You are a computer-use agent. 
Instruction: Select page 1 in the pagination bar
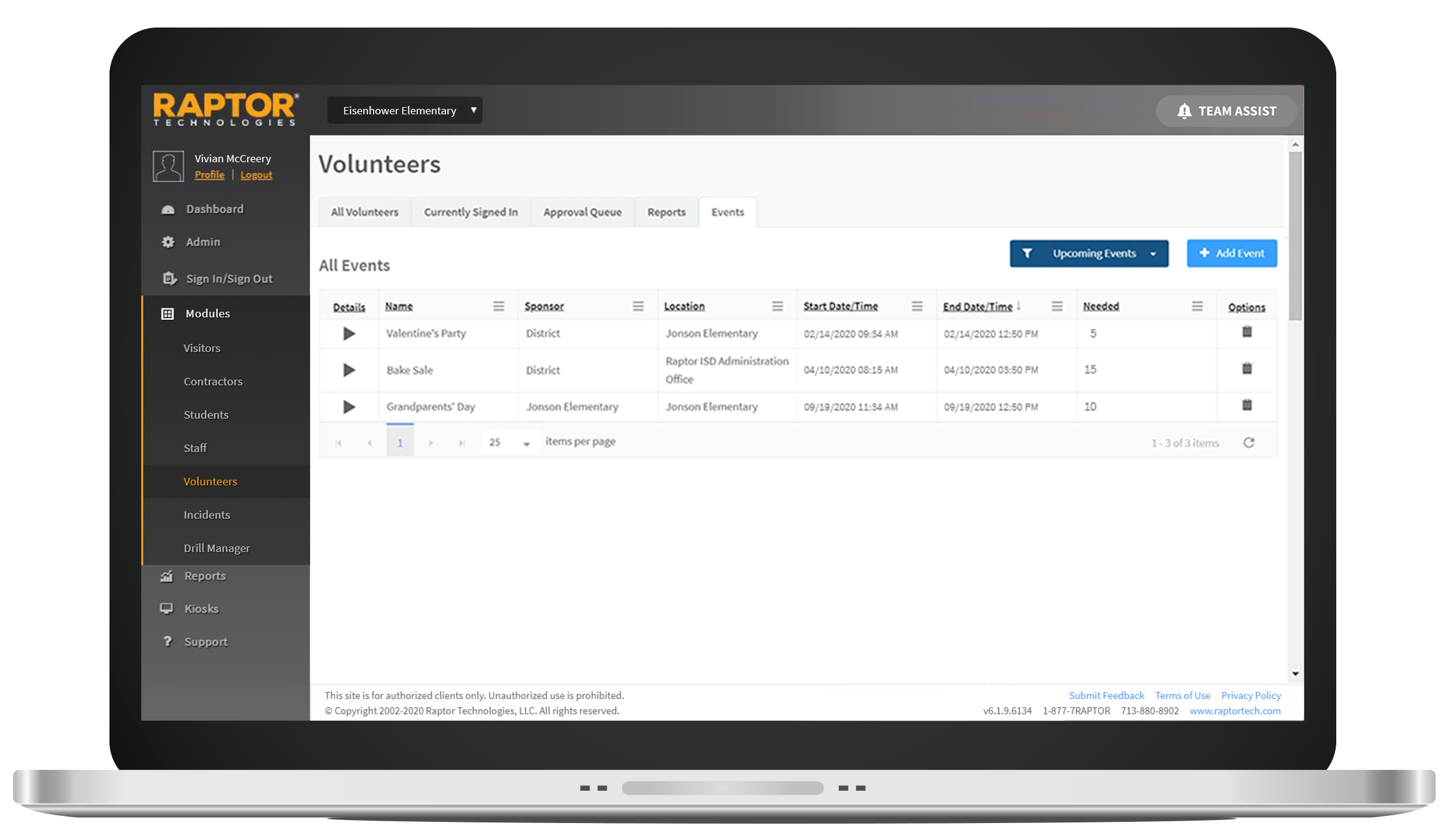tap(400, 441)
